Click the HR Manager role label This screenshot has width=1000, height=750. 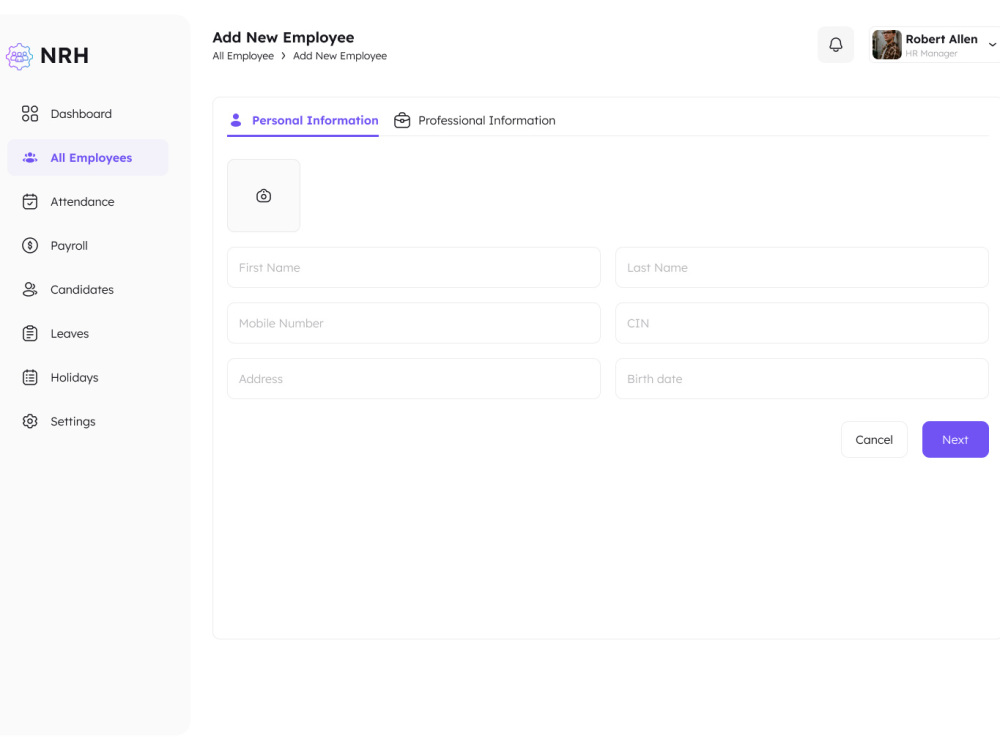931,54
